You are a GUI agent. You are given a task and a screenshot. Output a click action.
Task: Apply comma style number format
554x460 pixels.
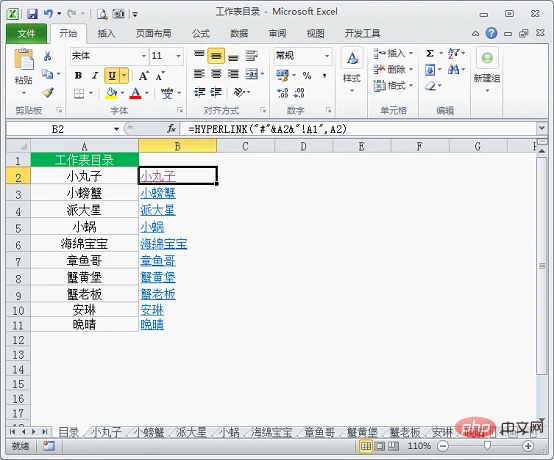pos(324,75)
